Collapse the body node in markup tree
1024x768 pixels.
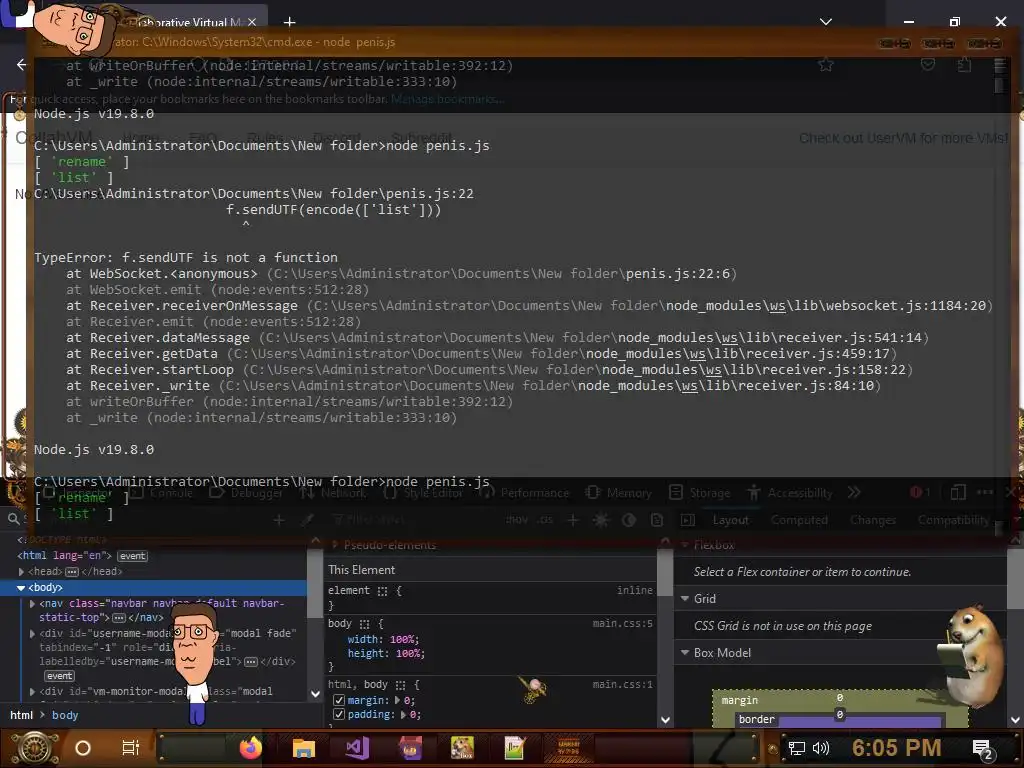point(21,588)
